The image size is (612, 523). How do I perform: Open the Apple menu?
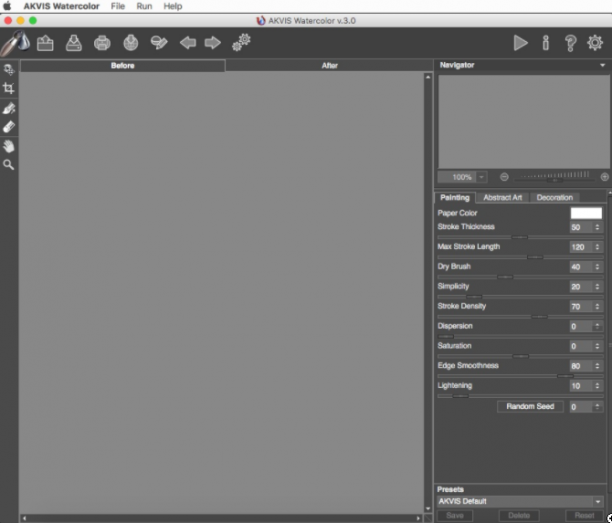(x=7, y=6)
